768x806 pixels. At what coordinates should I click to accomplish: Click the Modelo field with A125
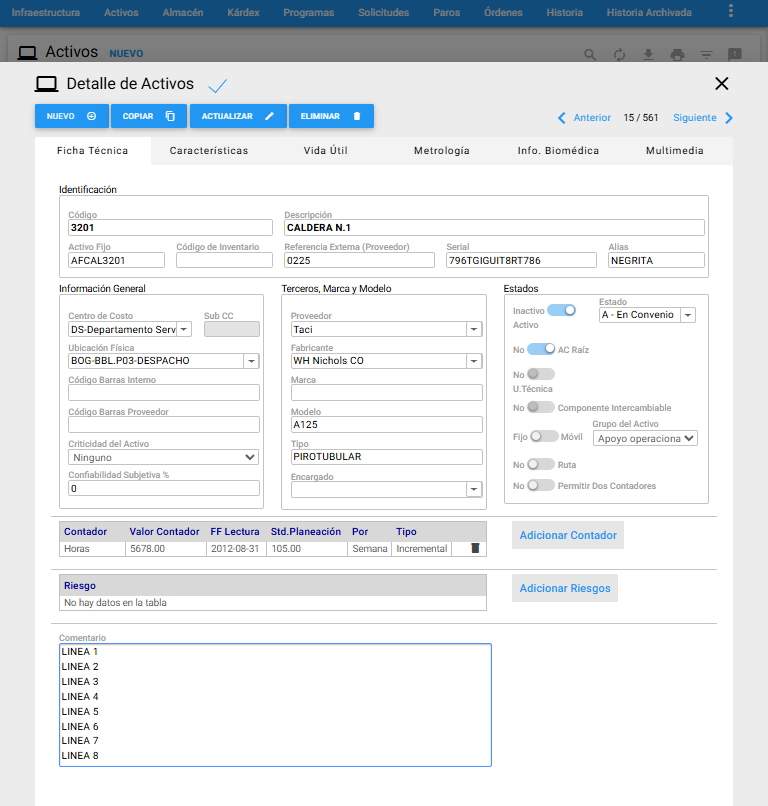click(x=387, y=425)
